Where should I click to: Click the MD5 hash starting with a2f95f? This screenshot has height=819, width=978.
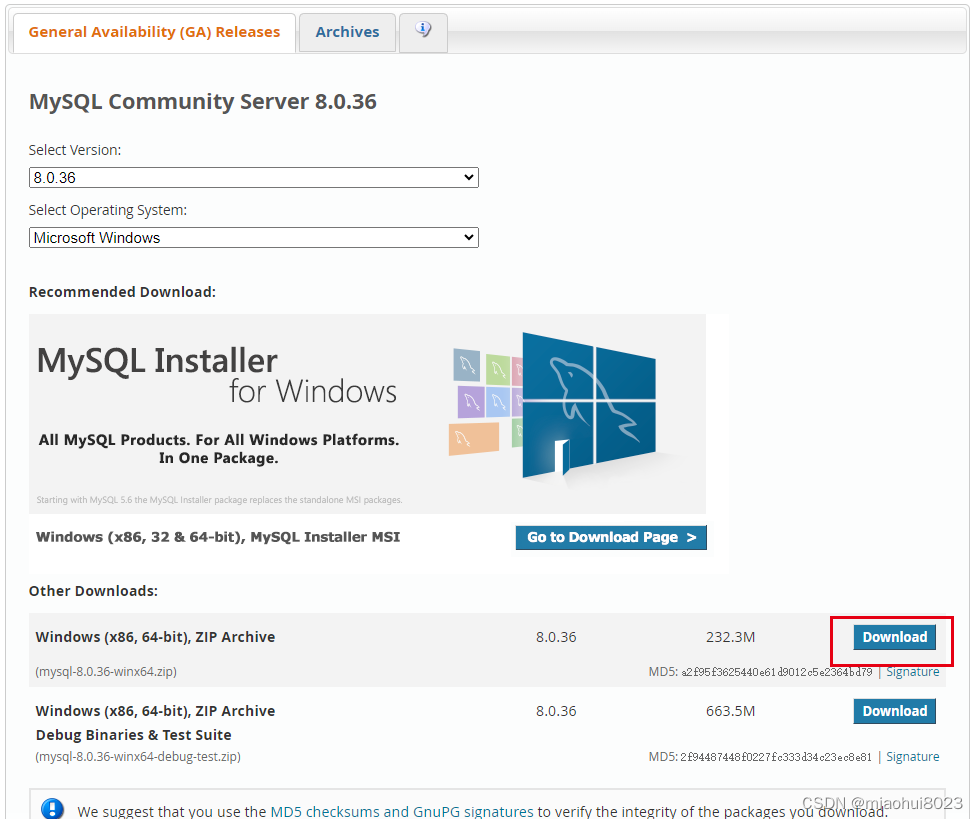777,672
